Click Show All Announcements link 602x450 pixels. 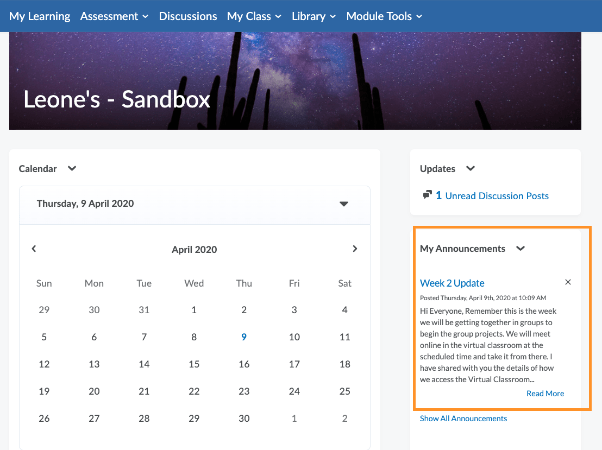pos(463,419)
